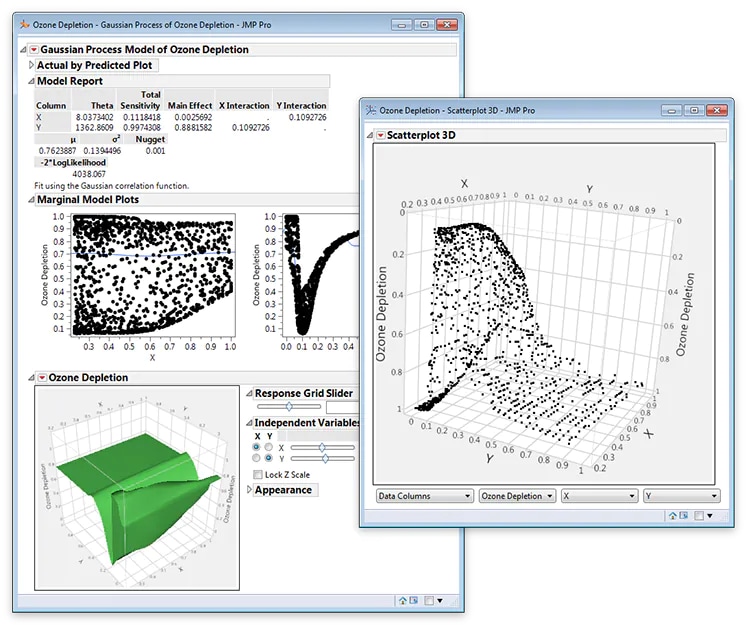
Task: Click main effect value 0.8881582
Action: 193,128
